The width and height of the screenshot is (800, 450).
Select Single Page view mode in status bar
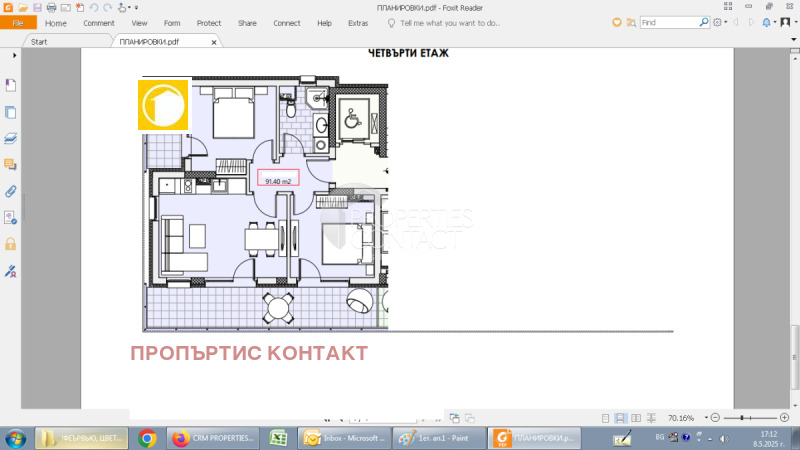[x=605, y=418]
